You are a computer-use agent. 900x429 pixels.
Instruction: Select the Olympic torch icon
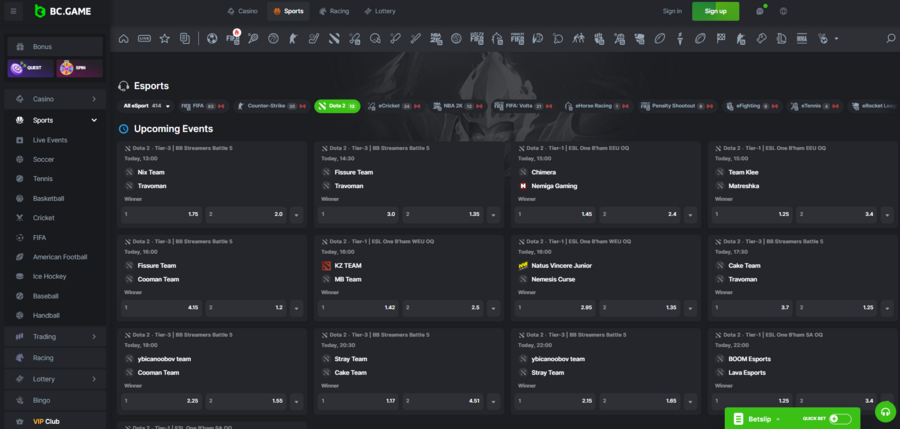[x=680, y=38]
